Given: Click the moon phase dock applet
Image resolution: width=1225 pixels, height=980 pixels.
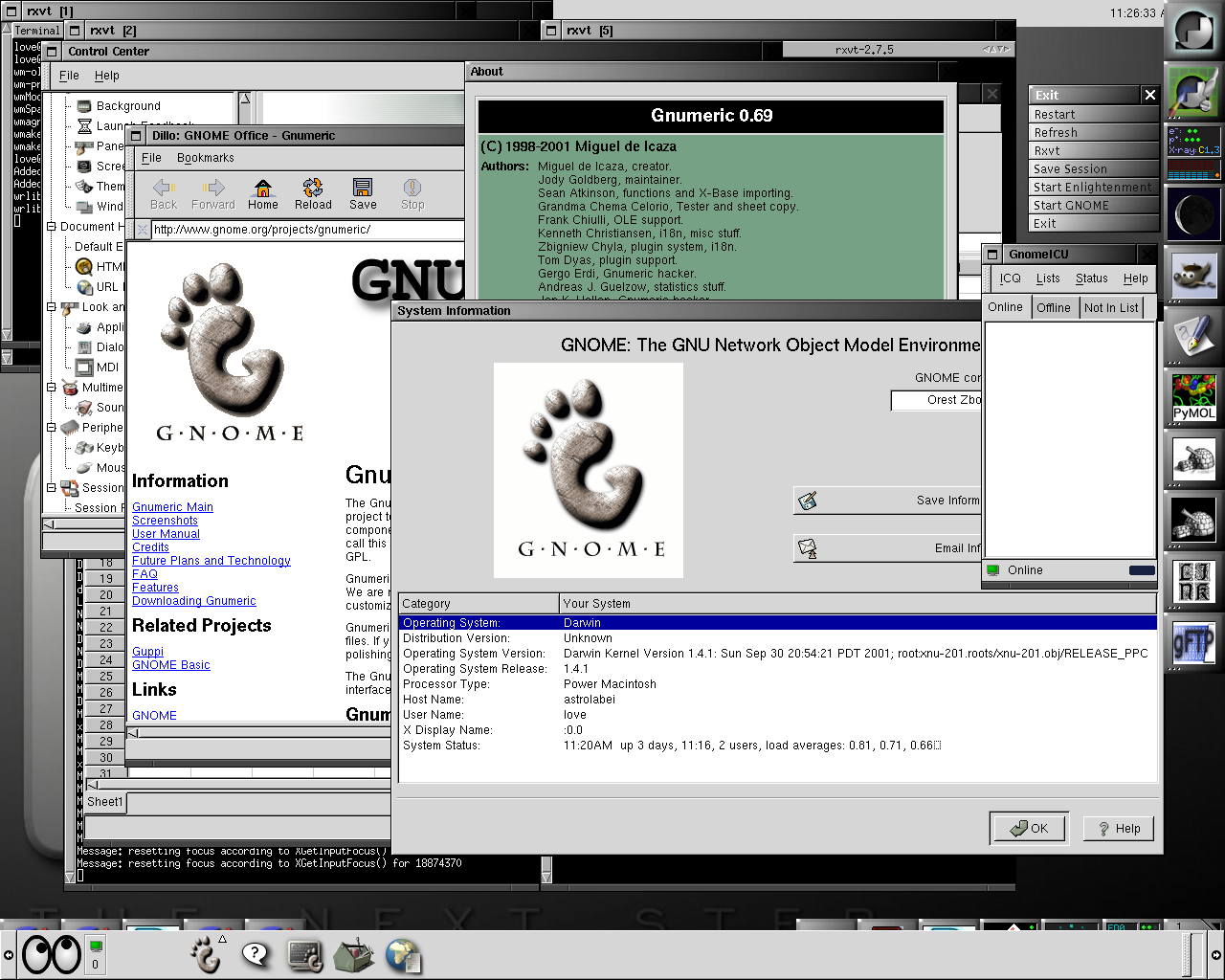Looking at the screenshot, I should click(x=1193, y=212).
